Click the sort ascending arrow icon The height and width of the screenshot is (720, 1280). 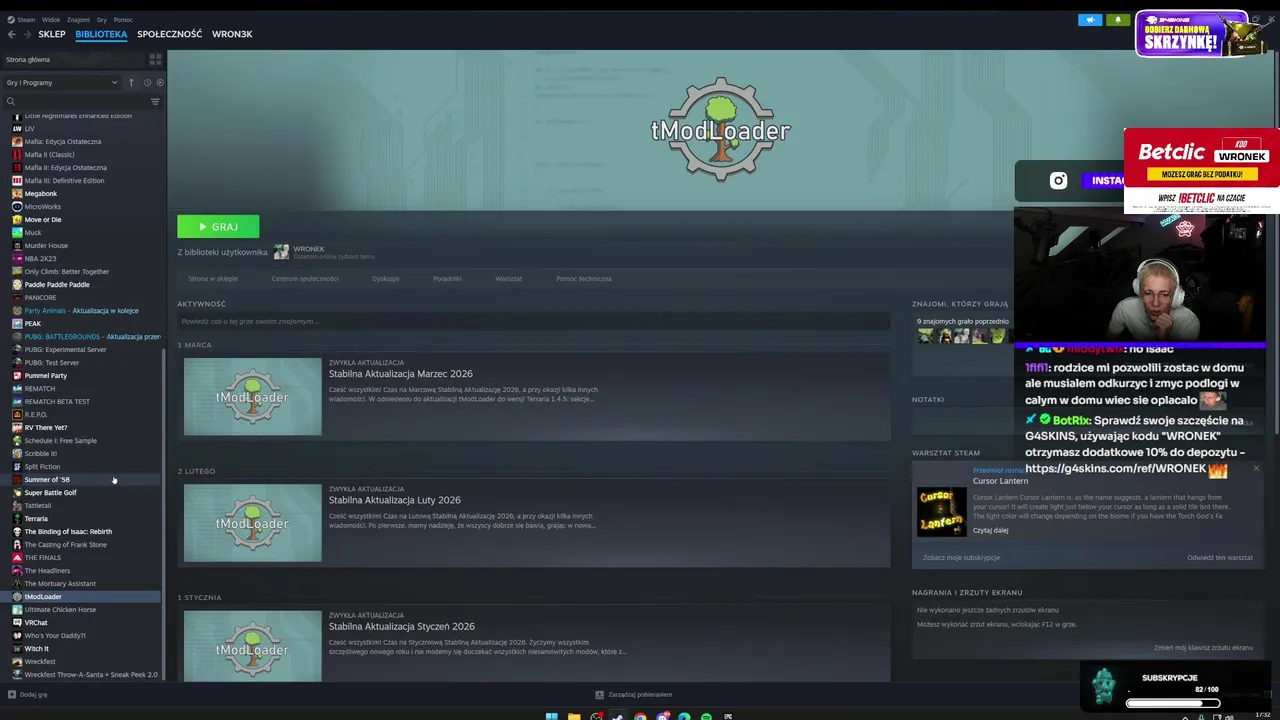point(131,82)
